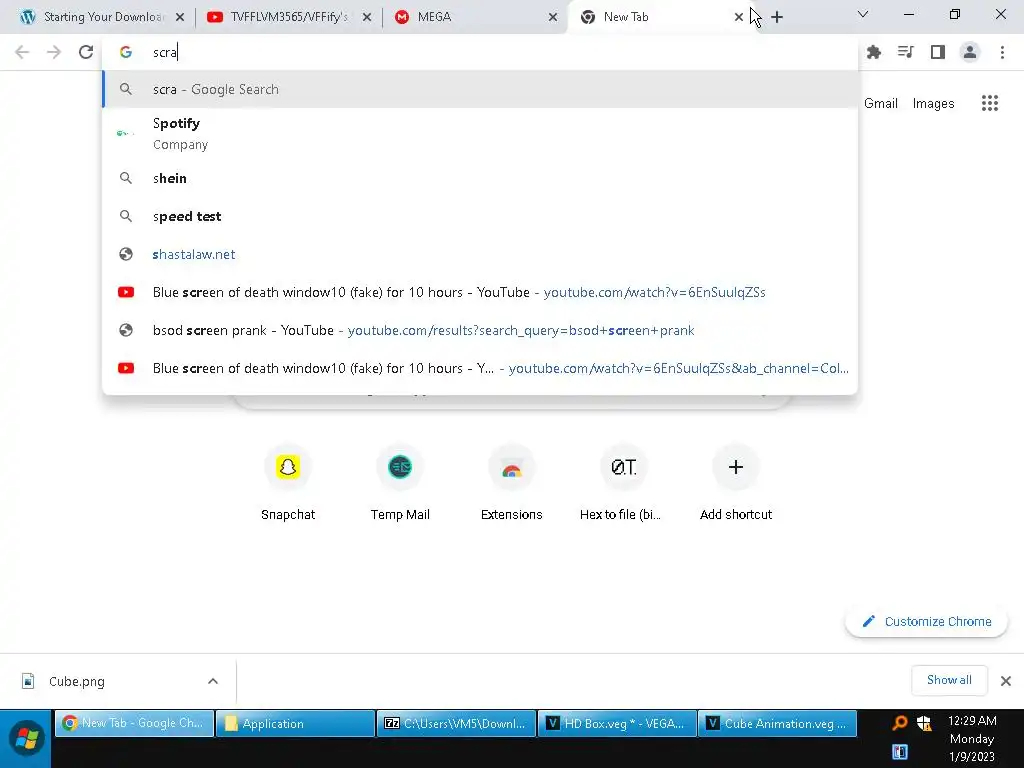Dismiss the downloads bar
The image size is (1024, 768).
[1006, 681]
